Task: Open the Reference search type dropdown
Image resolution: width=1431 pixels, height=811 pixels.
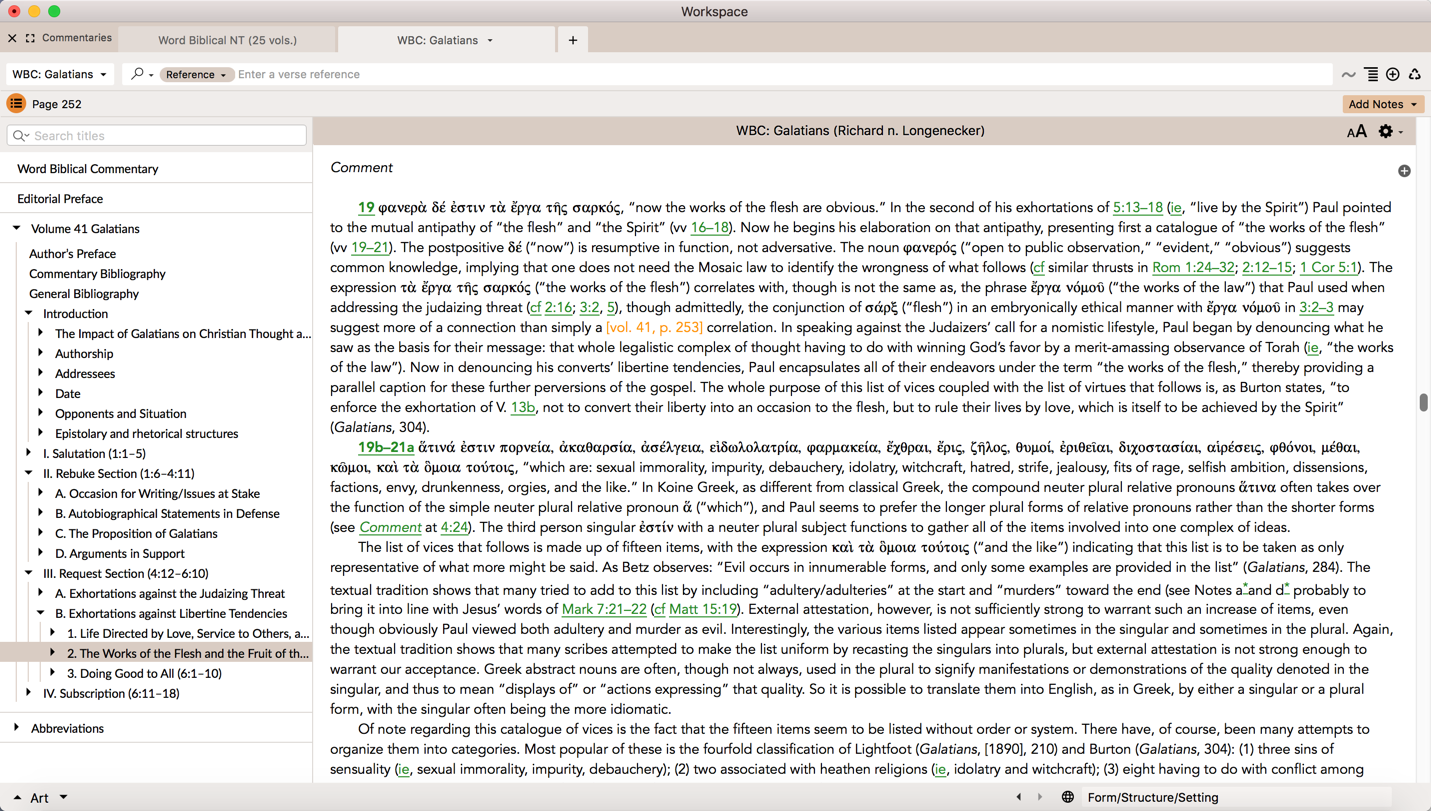Action: click(196, 74)
